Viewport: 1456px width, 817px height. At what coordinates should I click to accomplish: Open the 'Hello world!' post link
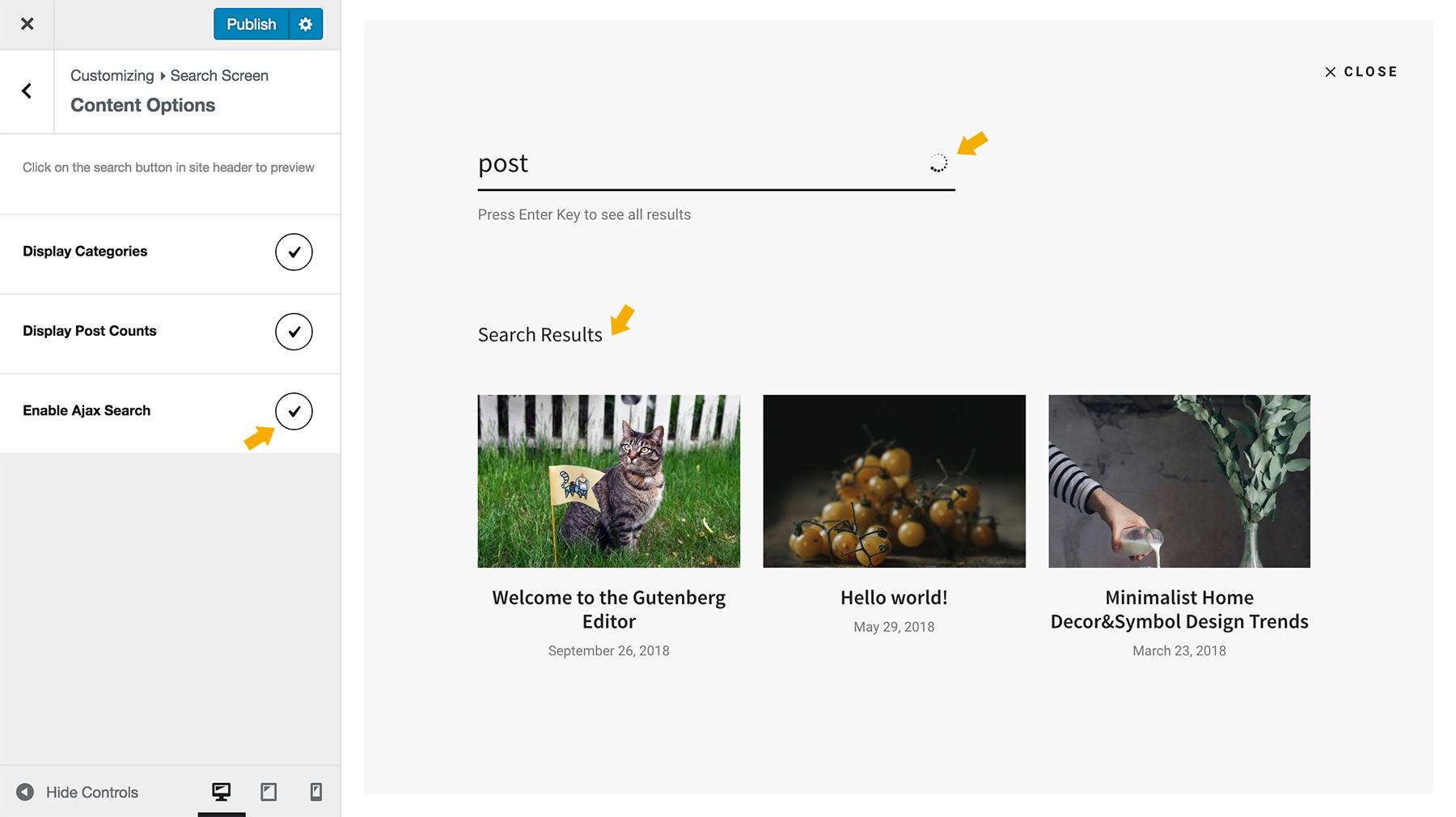pos(894,598)
